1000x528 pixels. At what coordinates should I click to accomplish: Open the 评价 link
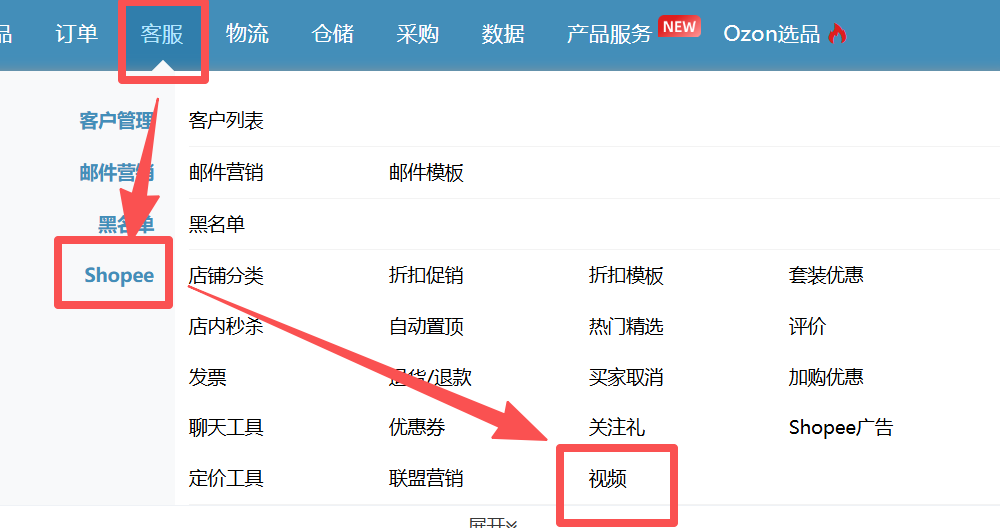(807, 326)
